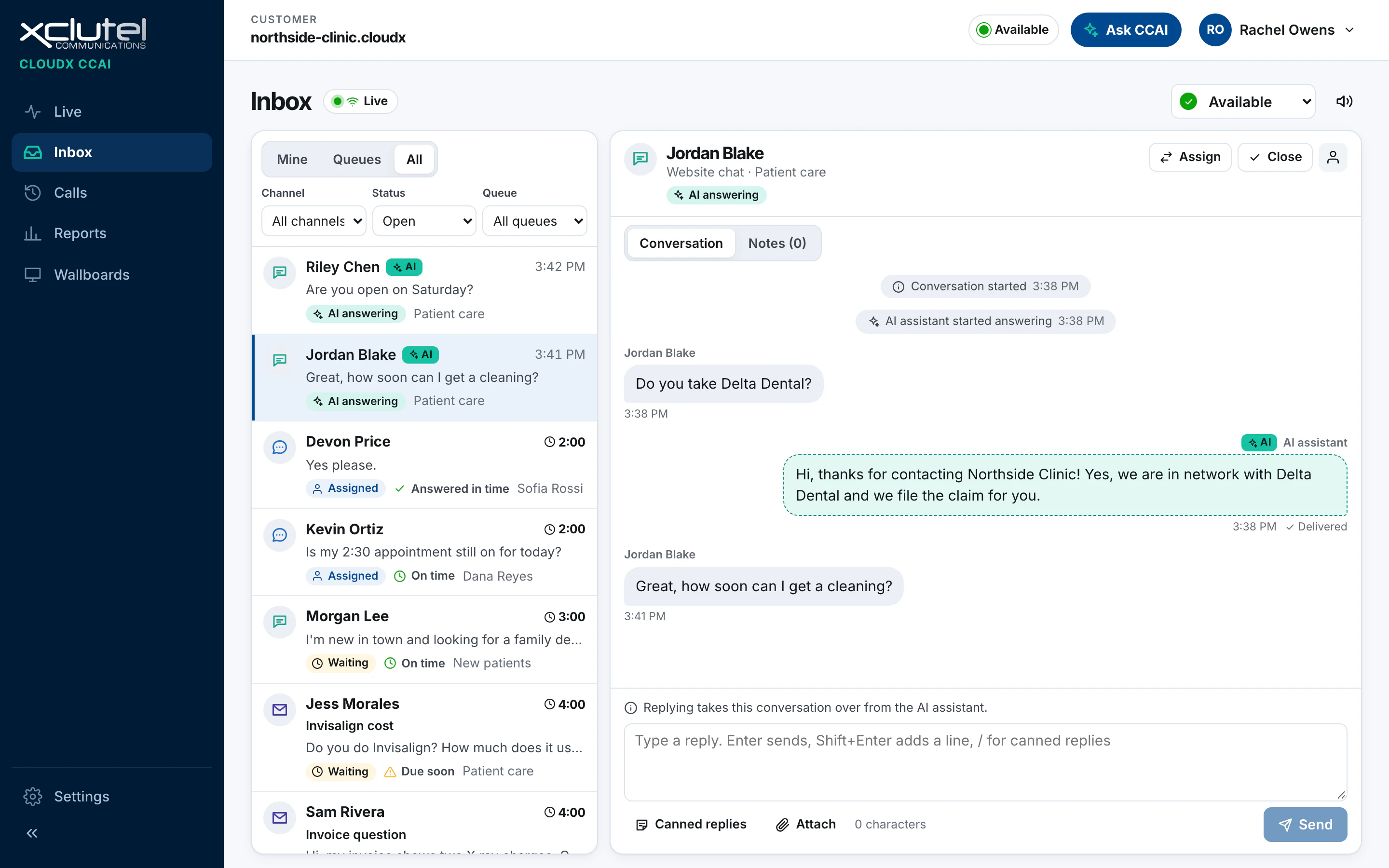Open Reports in the sidebar
The width and height of the screenshot is (1389, 868).
(111, 233)
